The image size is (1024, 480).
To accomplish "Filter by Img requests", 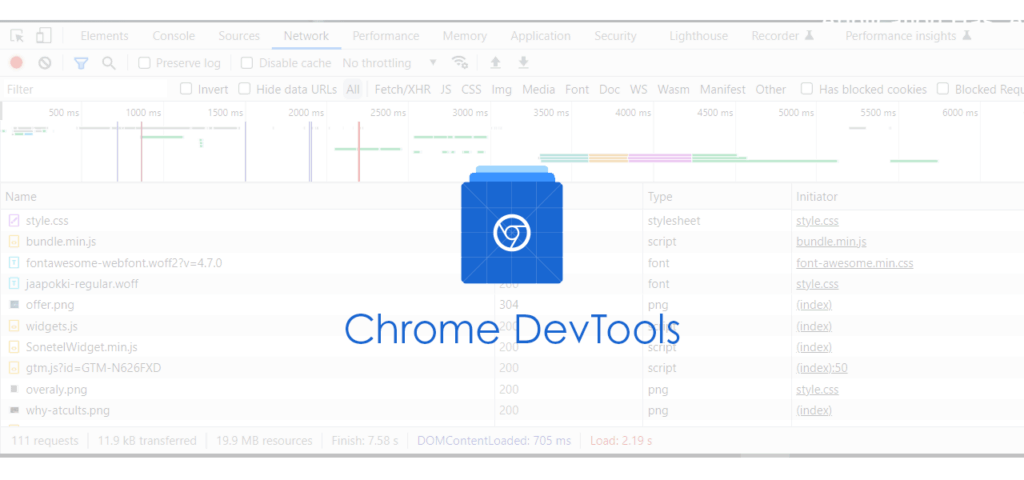I will pyautogui.click(x=502, y=89).
